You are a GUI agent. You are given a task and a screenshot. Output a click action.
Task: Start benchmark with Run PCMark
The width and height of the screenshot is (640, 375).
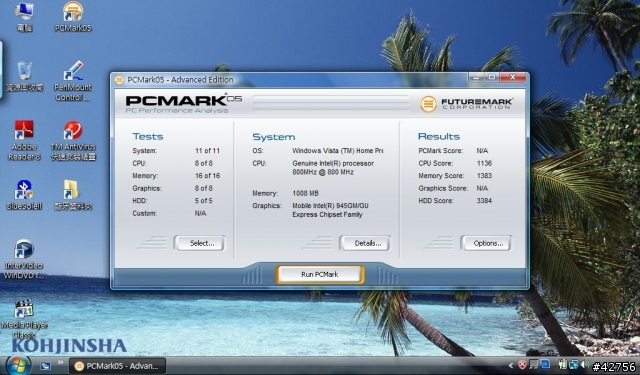pyautogui.click(x=320, y=275)
